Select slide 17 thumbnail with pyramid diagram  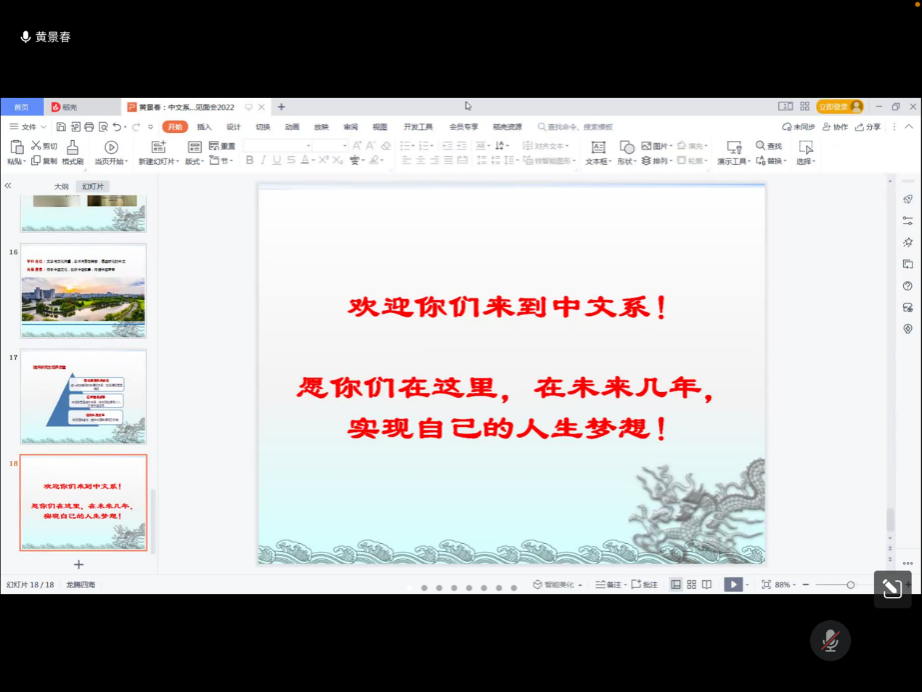tap(84, 396)
